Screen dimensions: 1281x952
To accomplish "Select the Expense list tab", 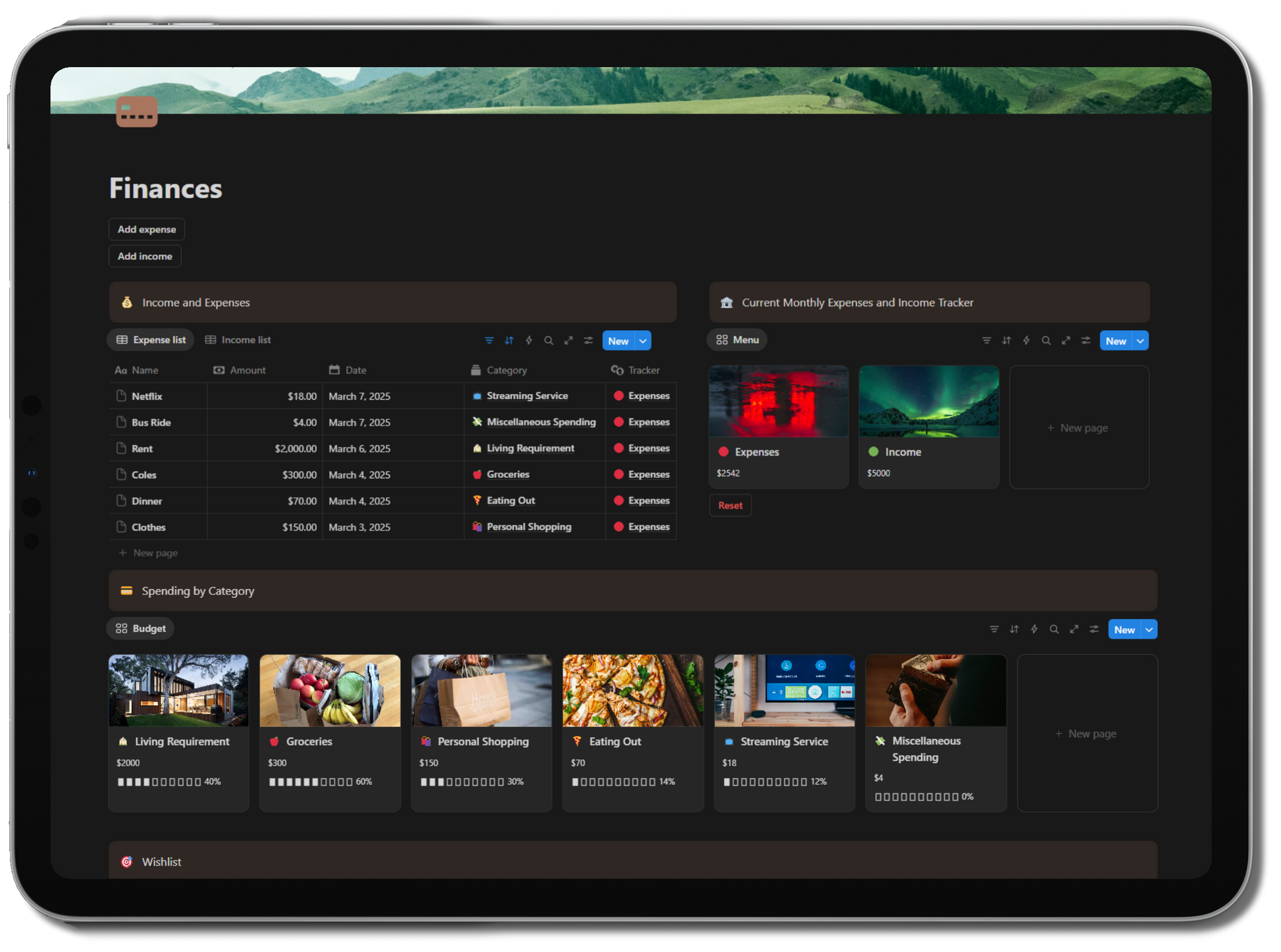I will click(x=151, y=340).
